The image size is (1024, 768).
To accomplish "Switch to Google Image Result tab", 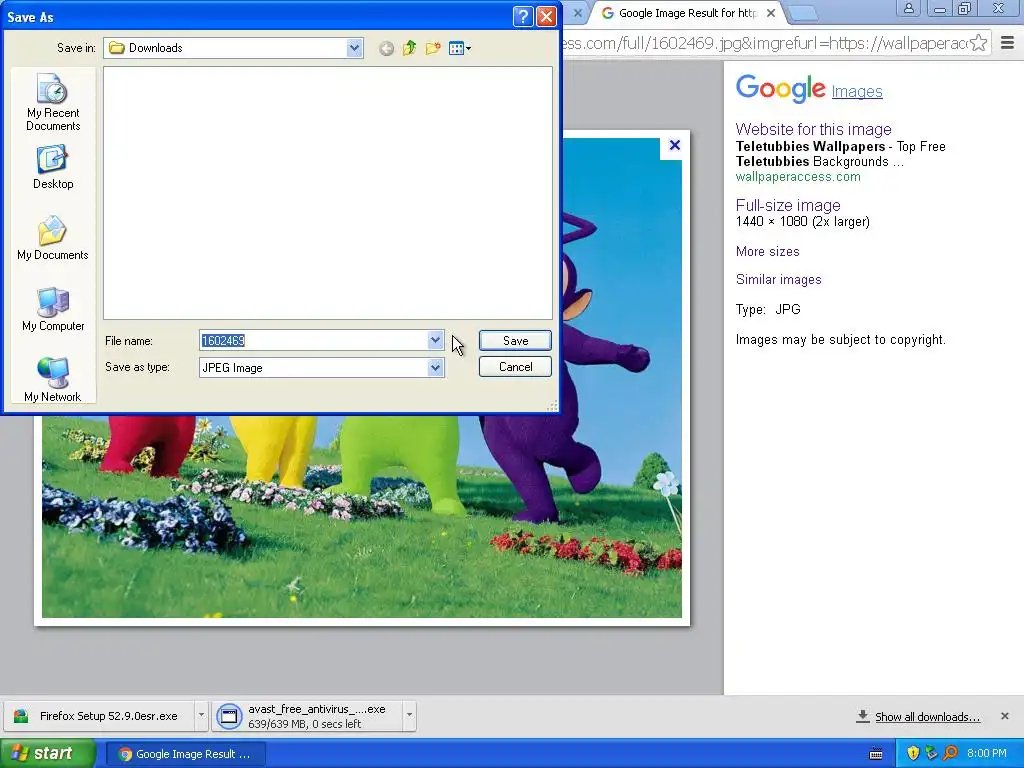I will tap(686, 13).
